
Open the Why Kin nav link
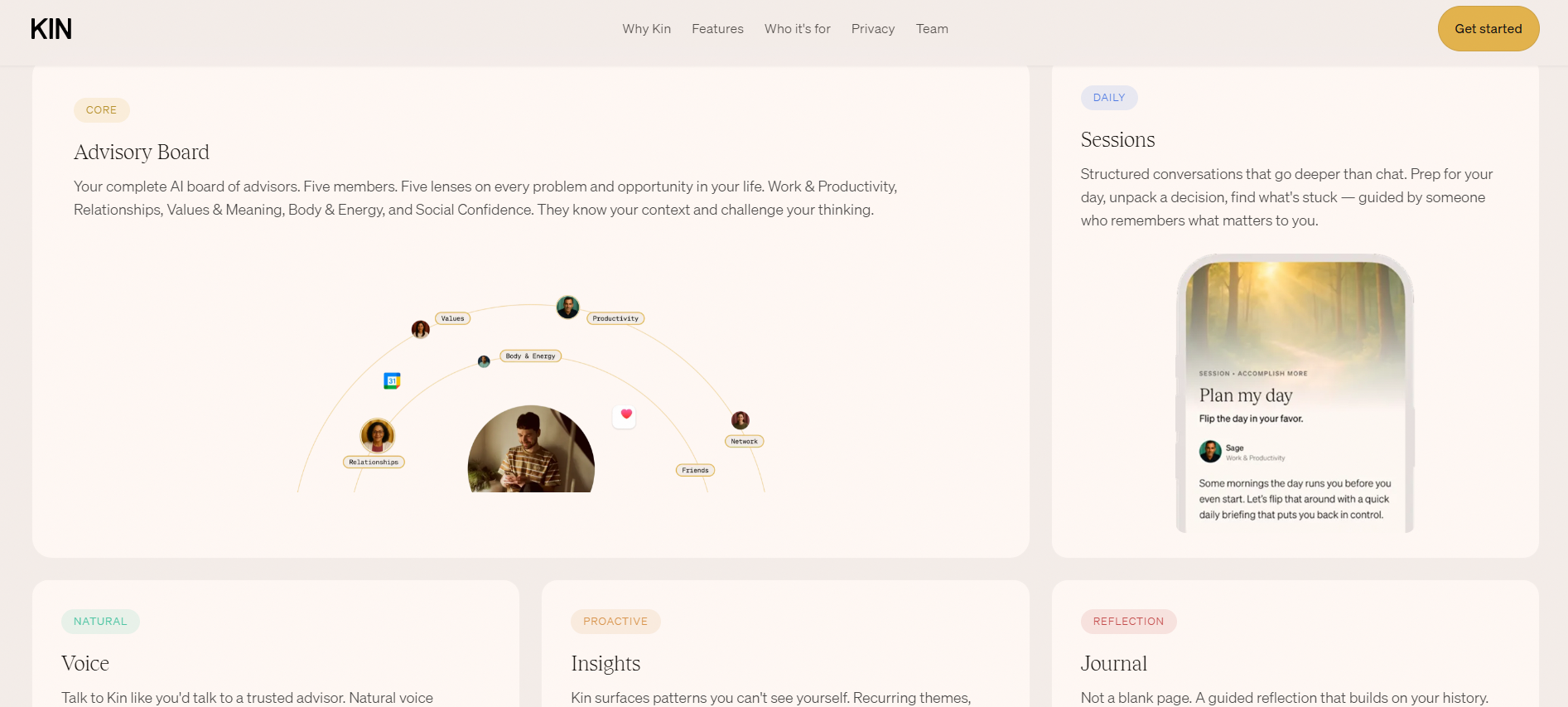(x=647, y=29)
